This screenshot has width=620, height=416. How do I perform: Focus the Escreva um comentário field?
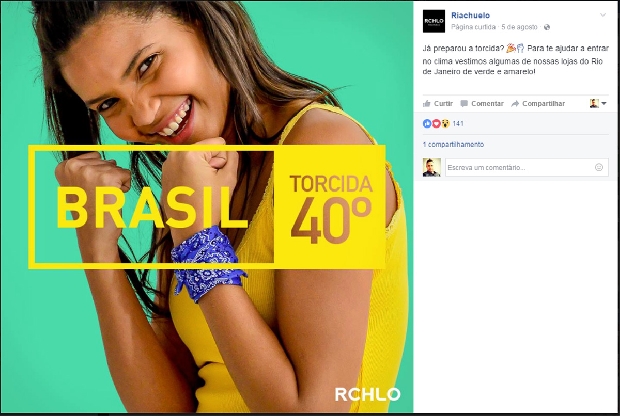point(527,167)
